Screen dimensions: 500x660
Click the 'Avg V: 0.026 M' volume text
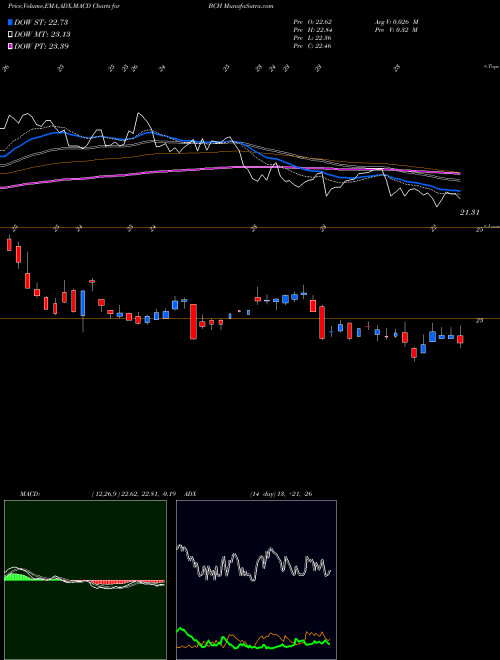click(x=396, y=21)
